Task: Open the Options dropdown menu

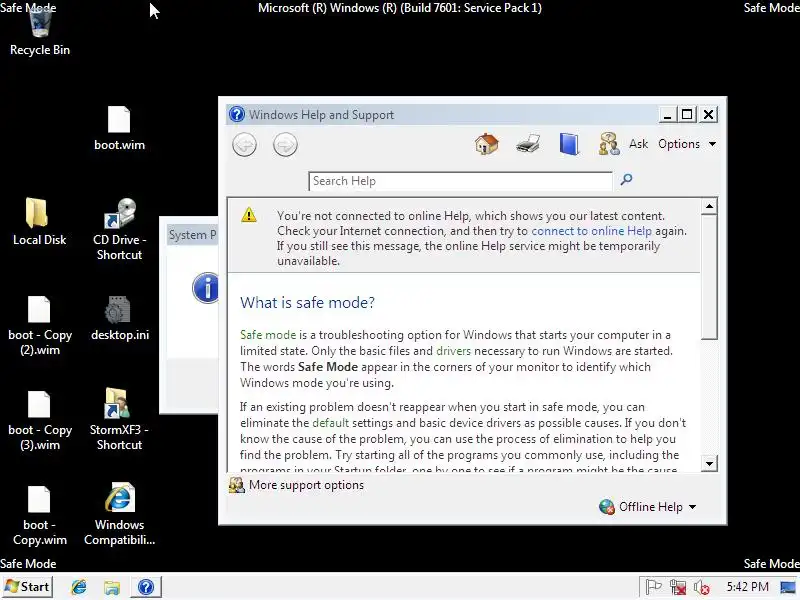Action: [687, 144]
